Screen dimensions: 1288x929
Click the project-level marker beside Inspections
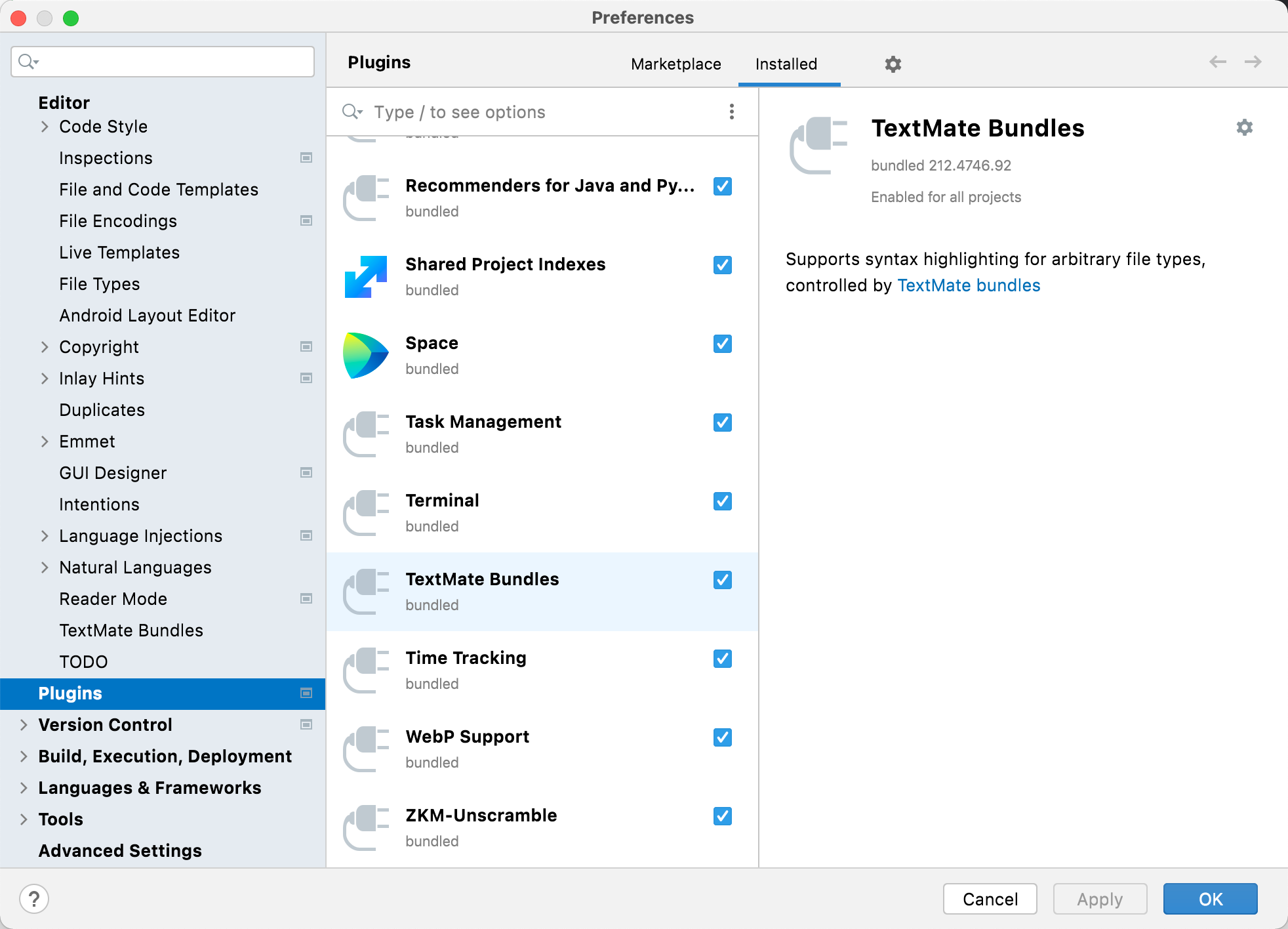pos(306,157)
